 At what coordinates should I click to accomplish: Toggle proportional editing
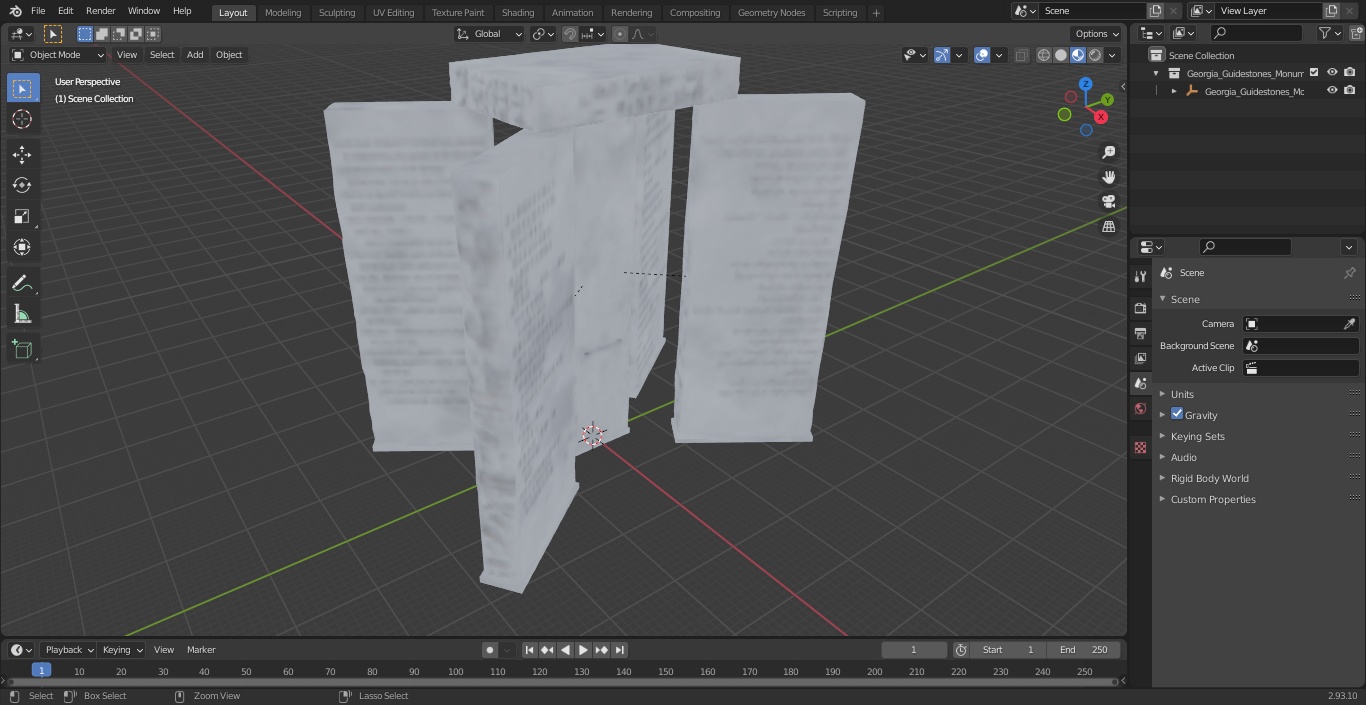click(x=620, y=34)
